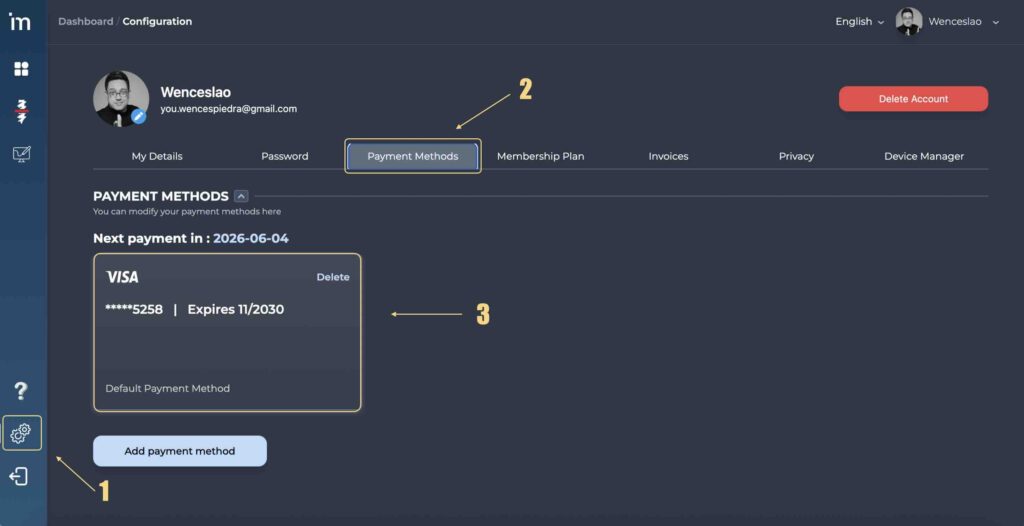Open the English language dropdown

859,22
